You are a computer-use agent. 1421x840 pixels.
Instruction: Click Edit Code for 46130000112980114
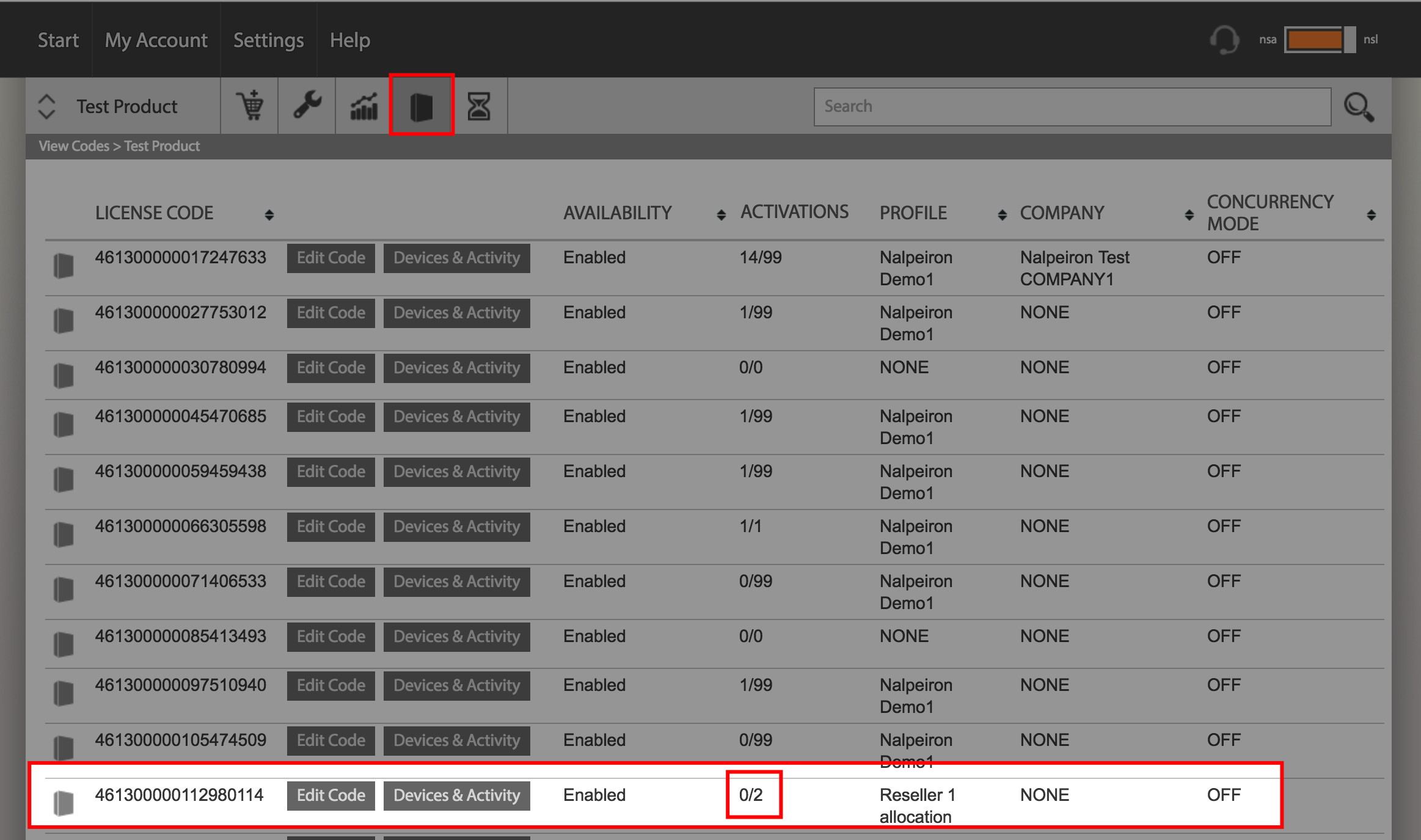pos(331,795)
